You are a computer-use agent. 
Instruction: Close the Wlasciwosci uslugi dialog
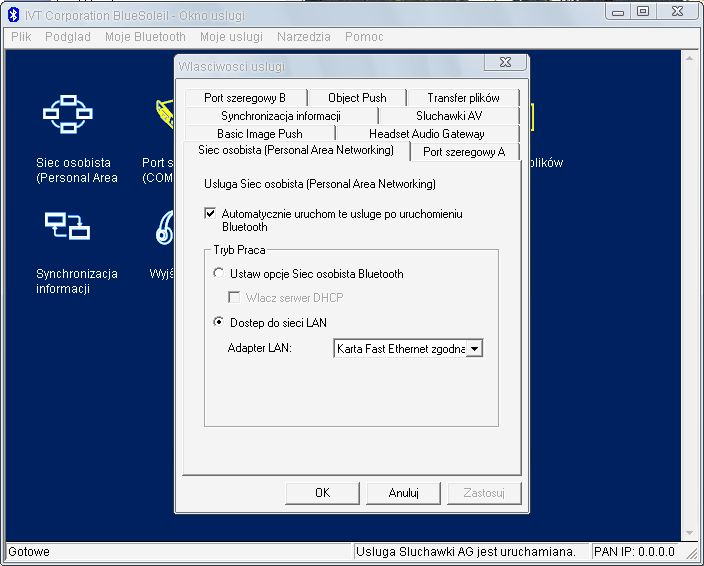pyautogui.click(x=505, y=62)
